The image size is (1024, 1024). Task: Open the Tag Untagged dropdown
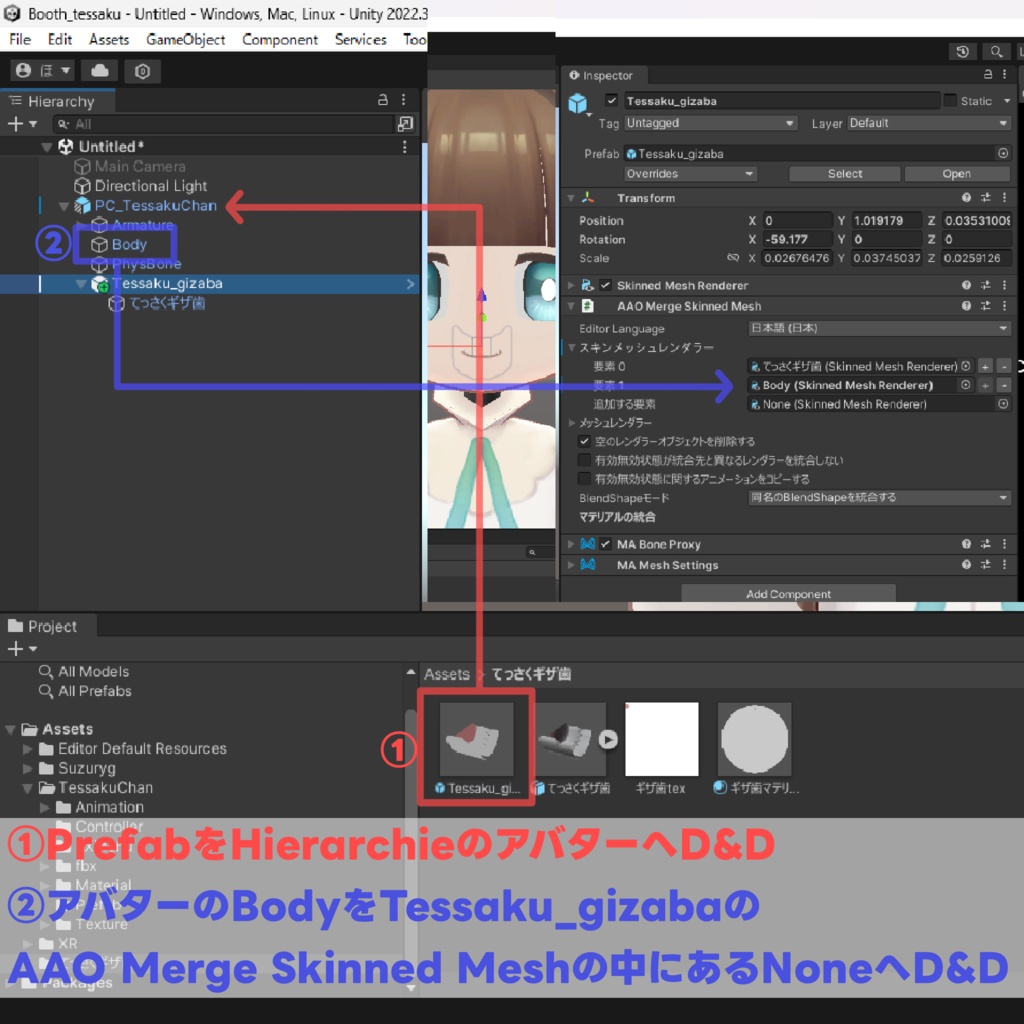(x=711, y=123)
